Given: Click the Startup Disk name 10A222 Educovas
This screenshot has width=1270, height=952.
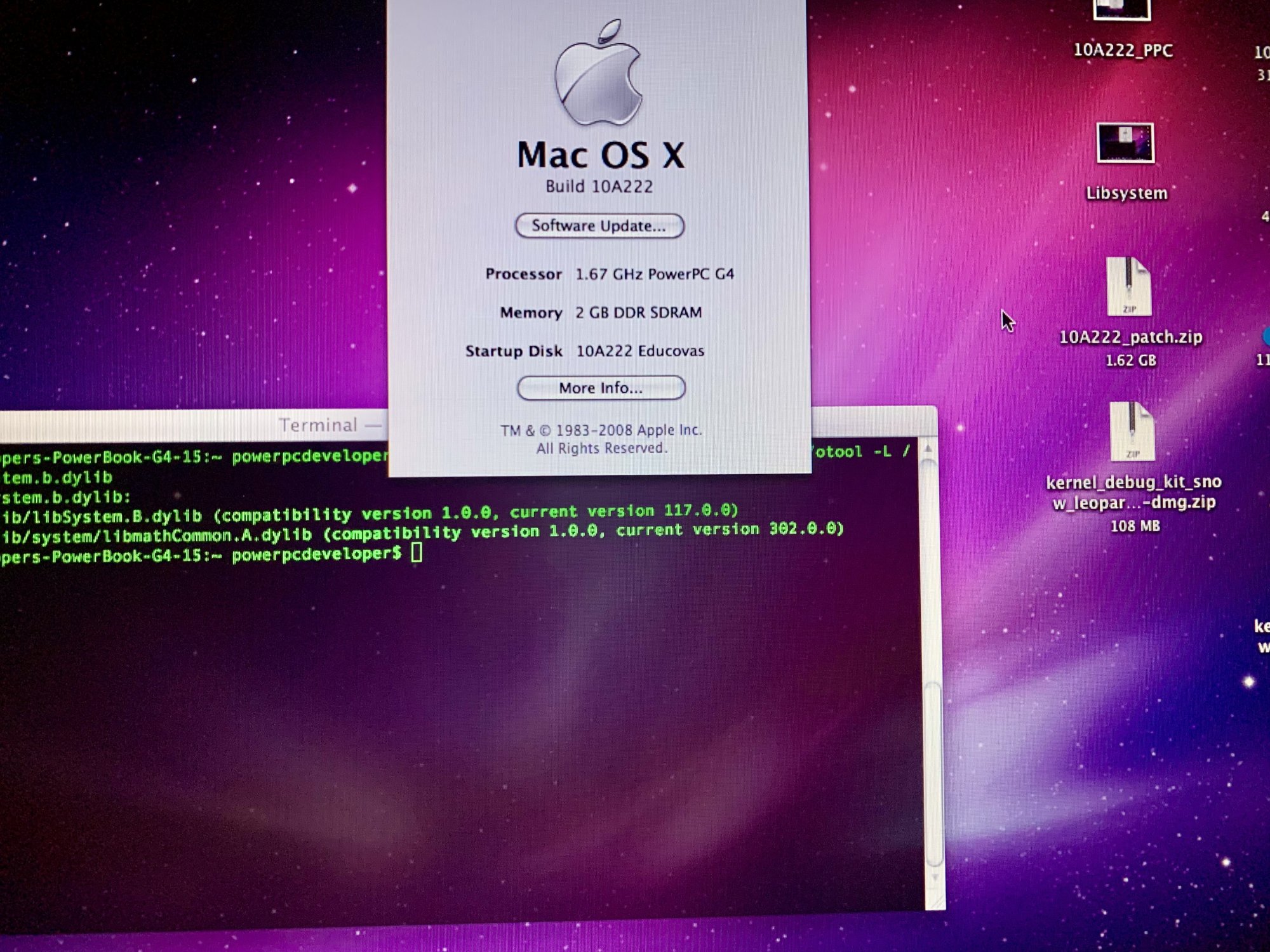Looking at the screenshot, I should tap(640, 351).
